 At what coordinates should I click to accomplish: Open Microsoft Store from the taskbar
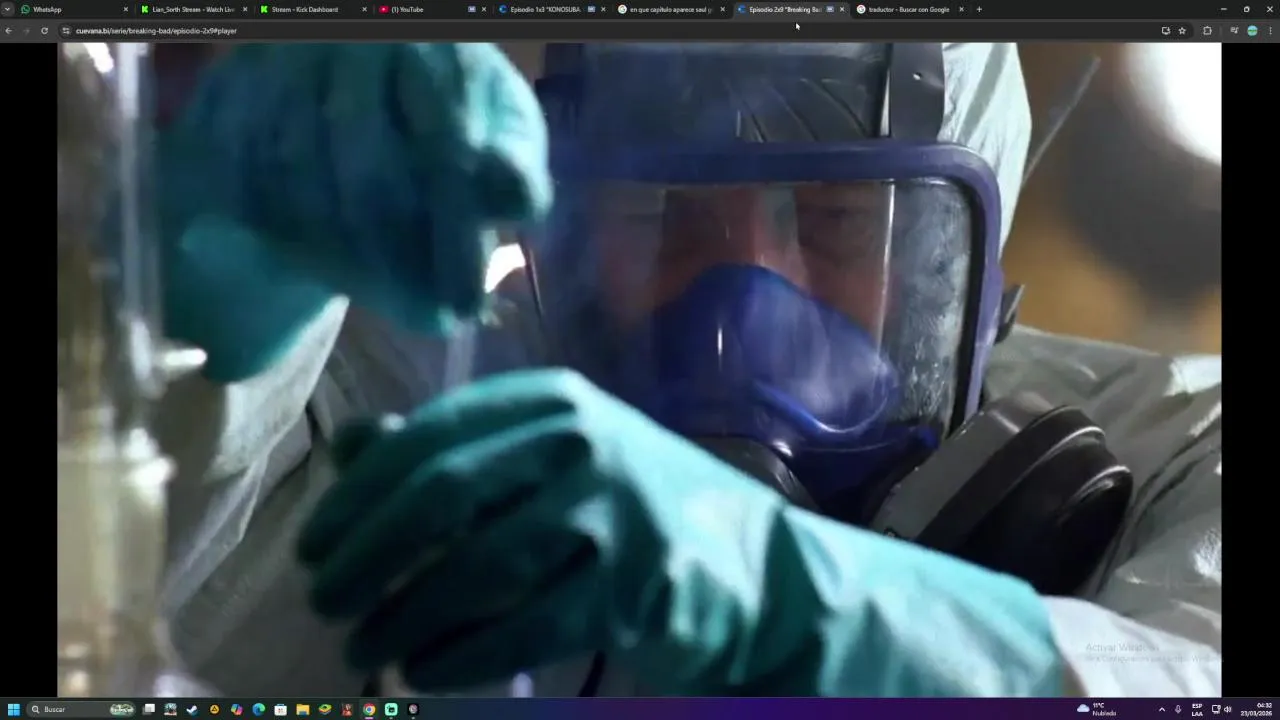[280, 709]
